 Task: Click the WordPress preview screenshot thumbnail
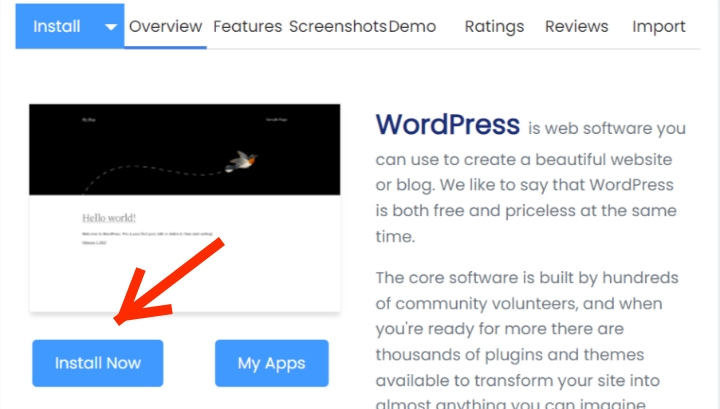185,208
